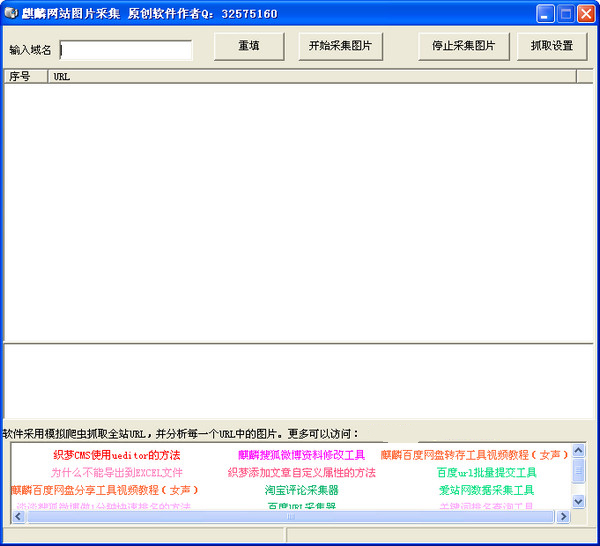Image resolution: width=600 pixels, height=546 pixels.
Task: Click the app icon in the title bar
Action: coord(11,14)
